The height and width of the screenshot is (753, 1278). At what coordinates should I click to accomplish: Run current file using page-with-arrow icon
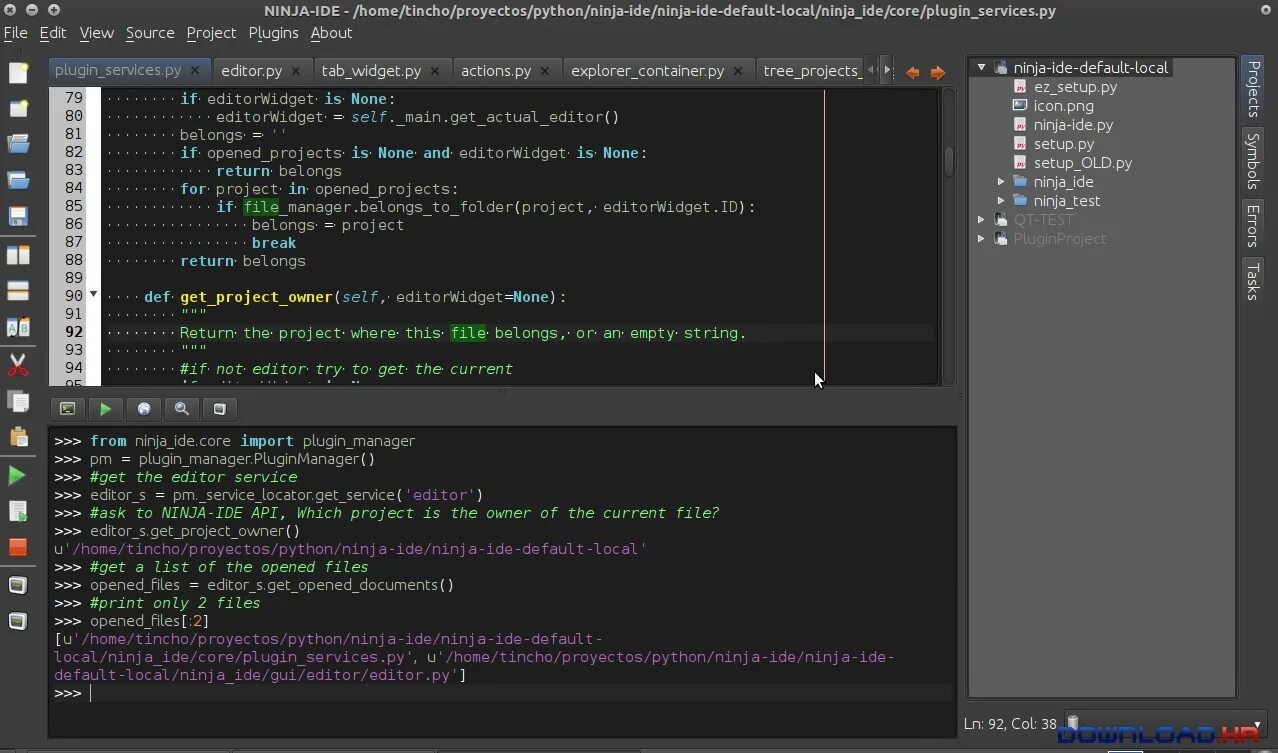pos(18,512)
